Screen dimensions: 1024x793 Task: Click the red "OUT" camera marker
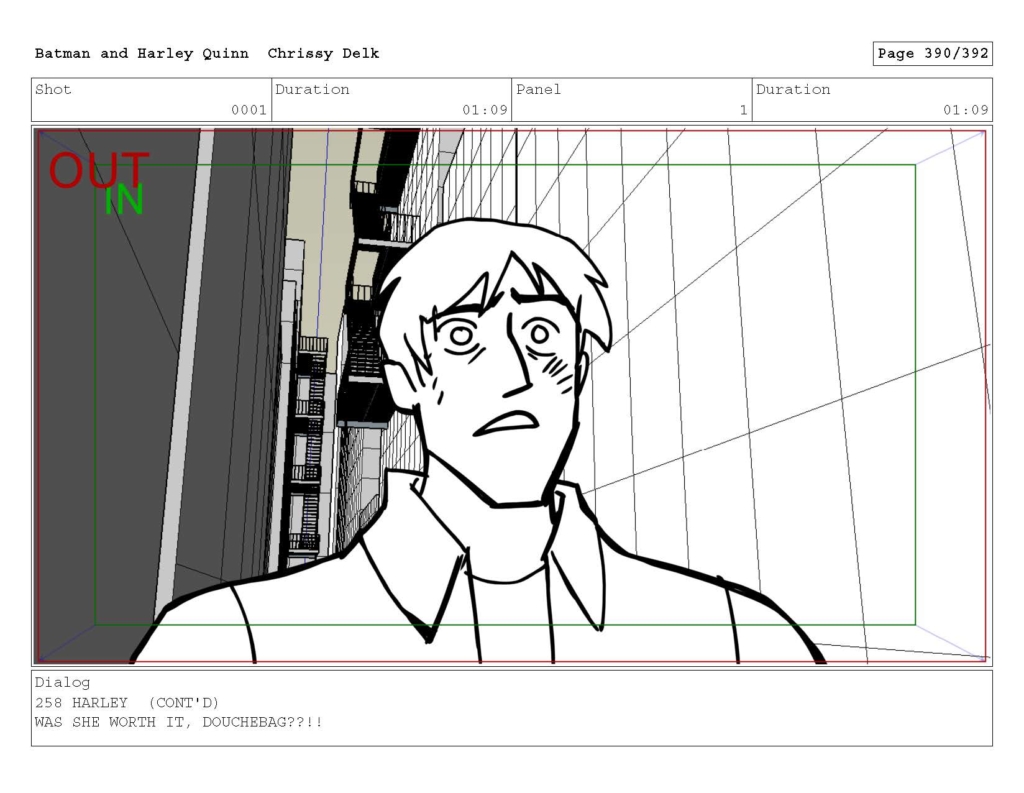pyautogui.click(x=99, y=170)
